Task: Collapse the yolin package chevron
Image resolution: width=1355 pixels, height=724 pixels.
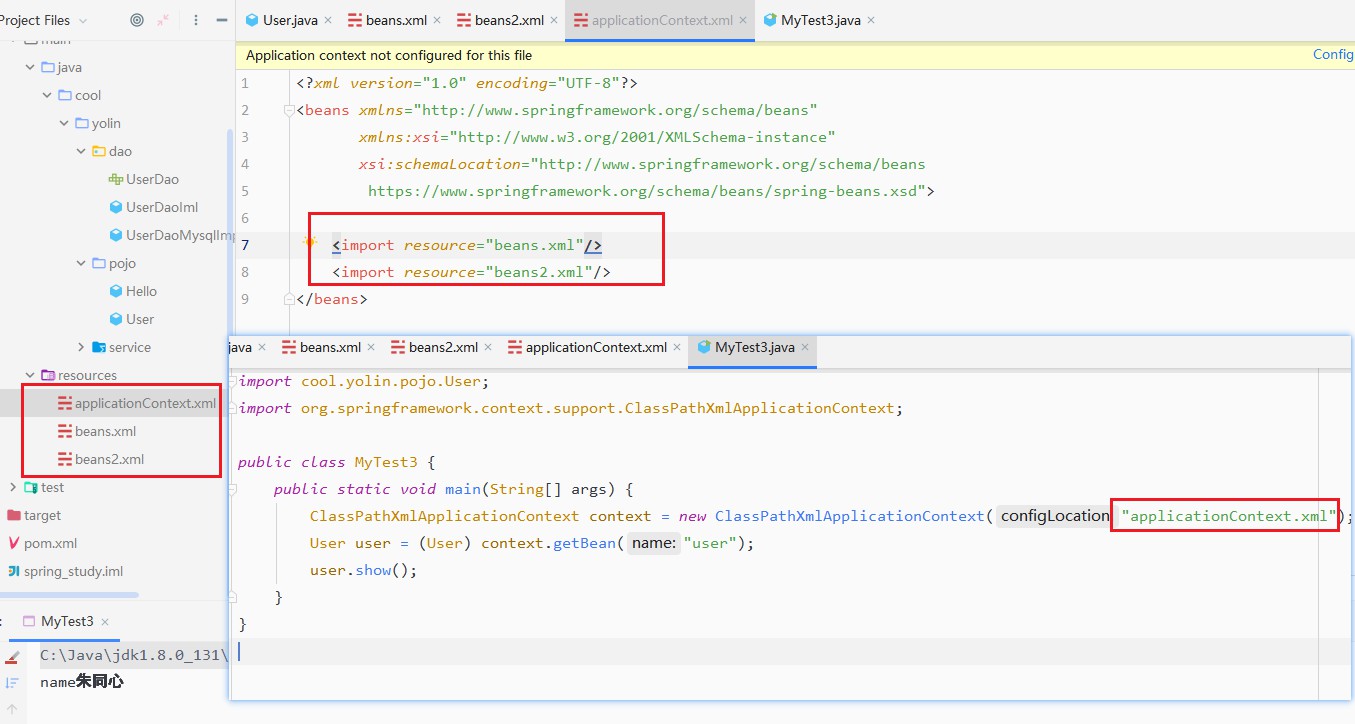Action: (65, 123)
